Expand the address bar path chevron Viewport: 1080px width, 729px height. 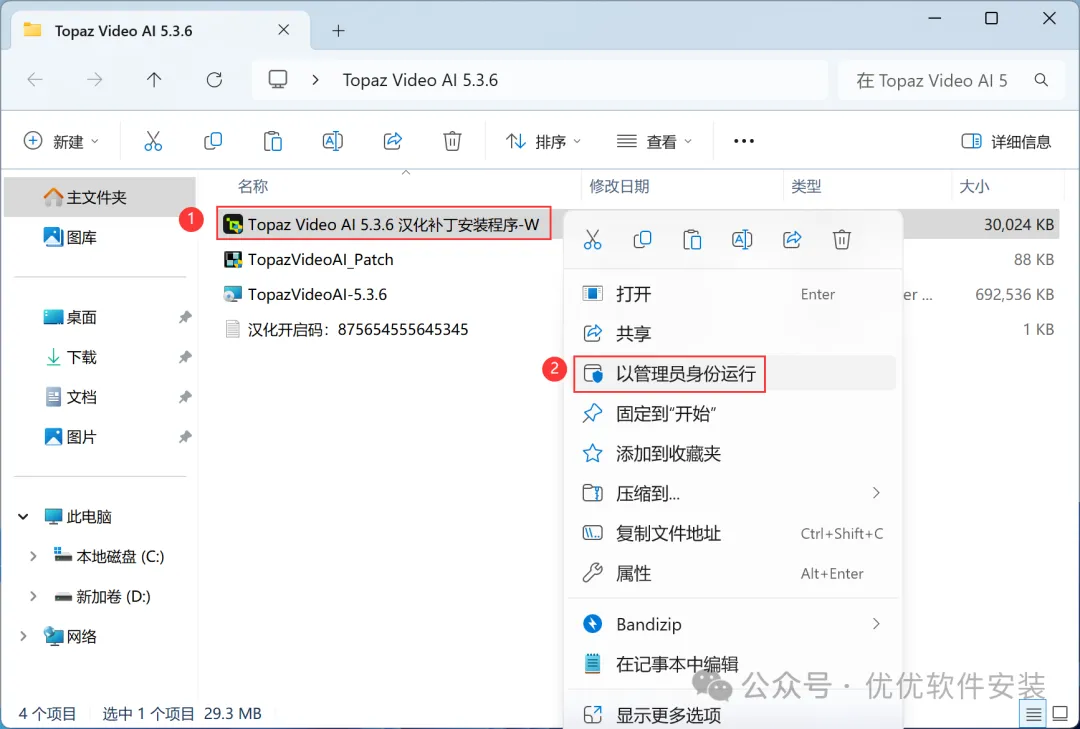(315, 80)
